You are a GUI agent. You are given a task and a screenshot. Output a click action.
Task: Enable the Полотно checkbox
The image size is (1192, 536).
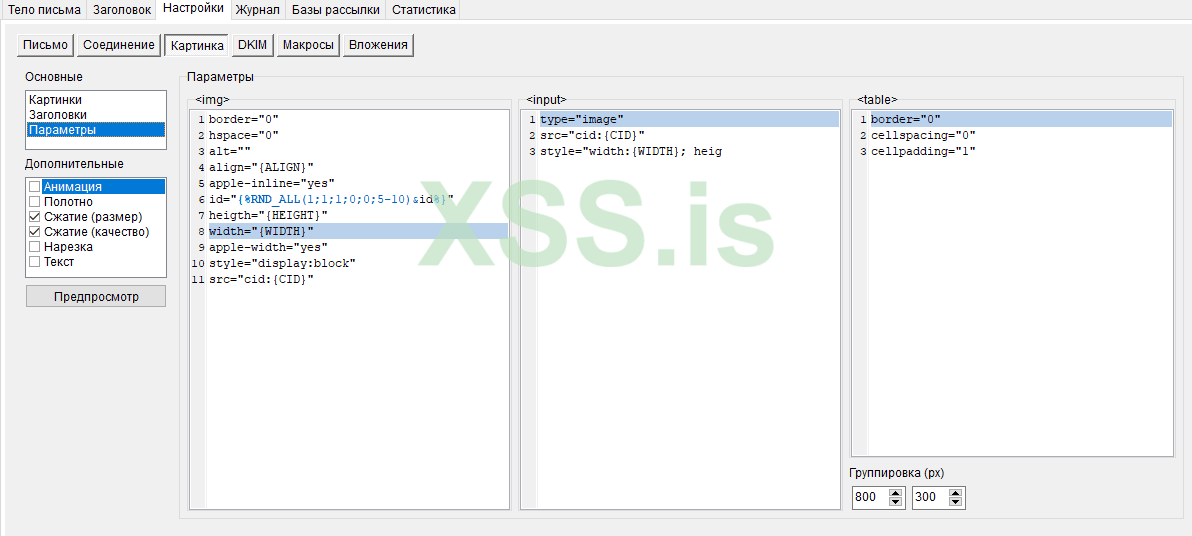click(34, 201)
